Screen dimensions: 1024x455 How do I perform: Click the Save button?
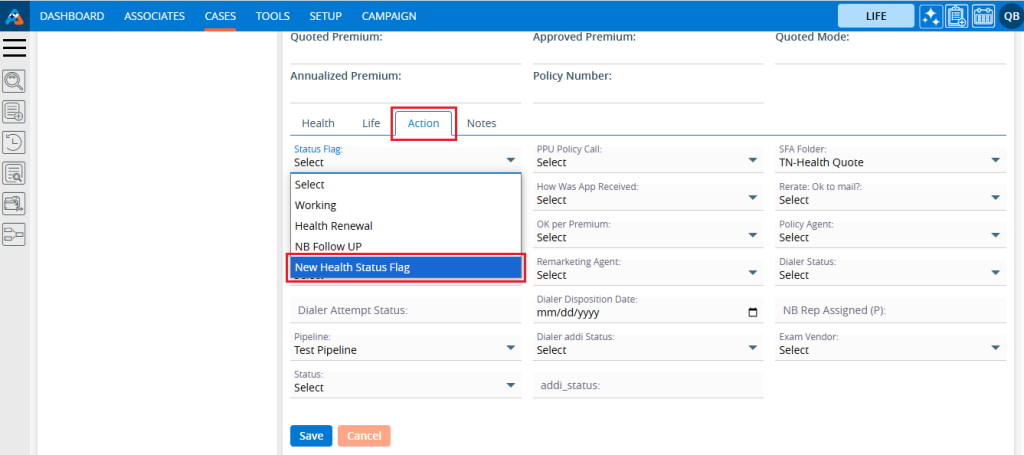click(x=311, y=436)
